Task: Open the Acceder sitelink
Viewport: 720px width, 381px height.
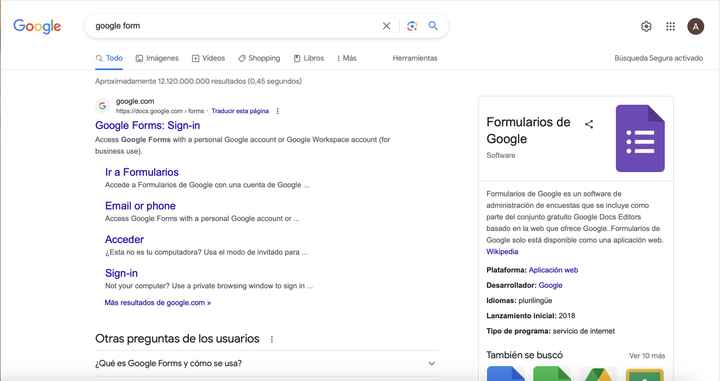Action: tap(124, 240)
